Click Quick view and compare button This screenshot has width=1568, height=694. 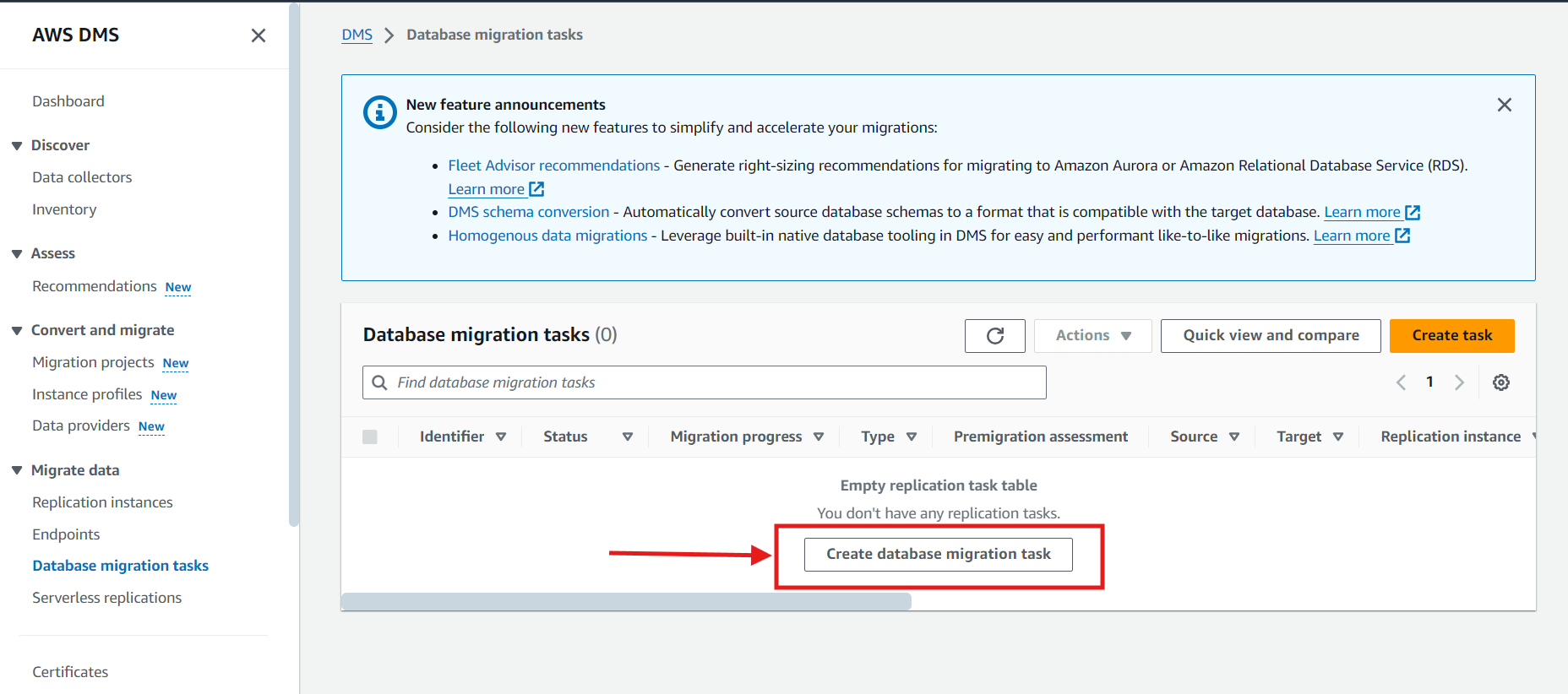pyautogui.click(x=1271, y=336)
